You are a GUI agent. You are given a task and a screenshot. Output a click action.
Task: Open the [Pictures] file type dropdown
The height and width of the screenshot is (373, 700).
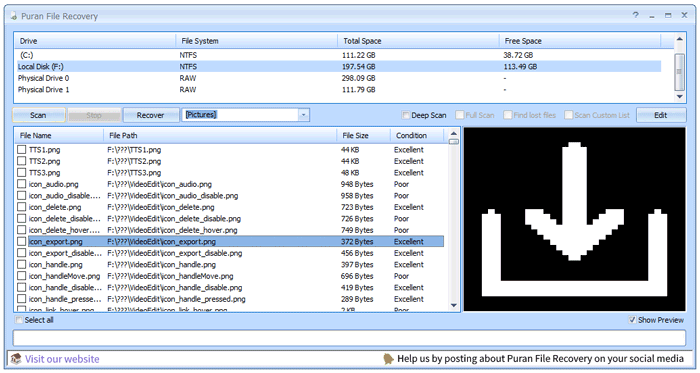click(303, 115)
